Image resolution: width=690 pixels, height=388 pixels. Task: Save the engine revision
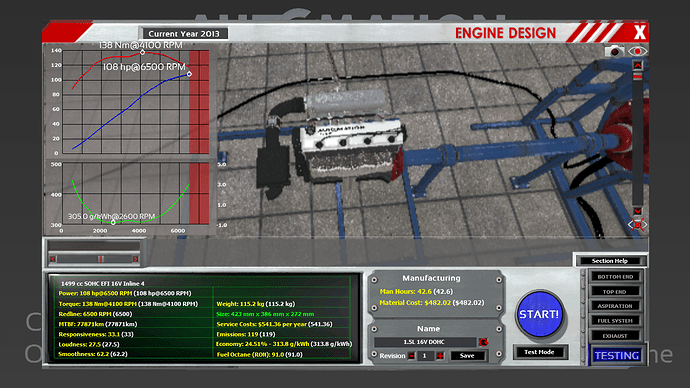click(x=467, y=355)
